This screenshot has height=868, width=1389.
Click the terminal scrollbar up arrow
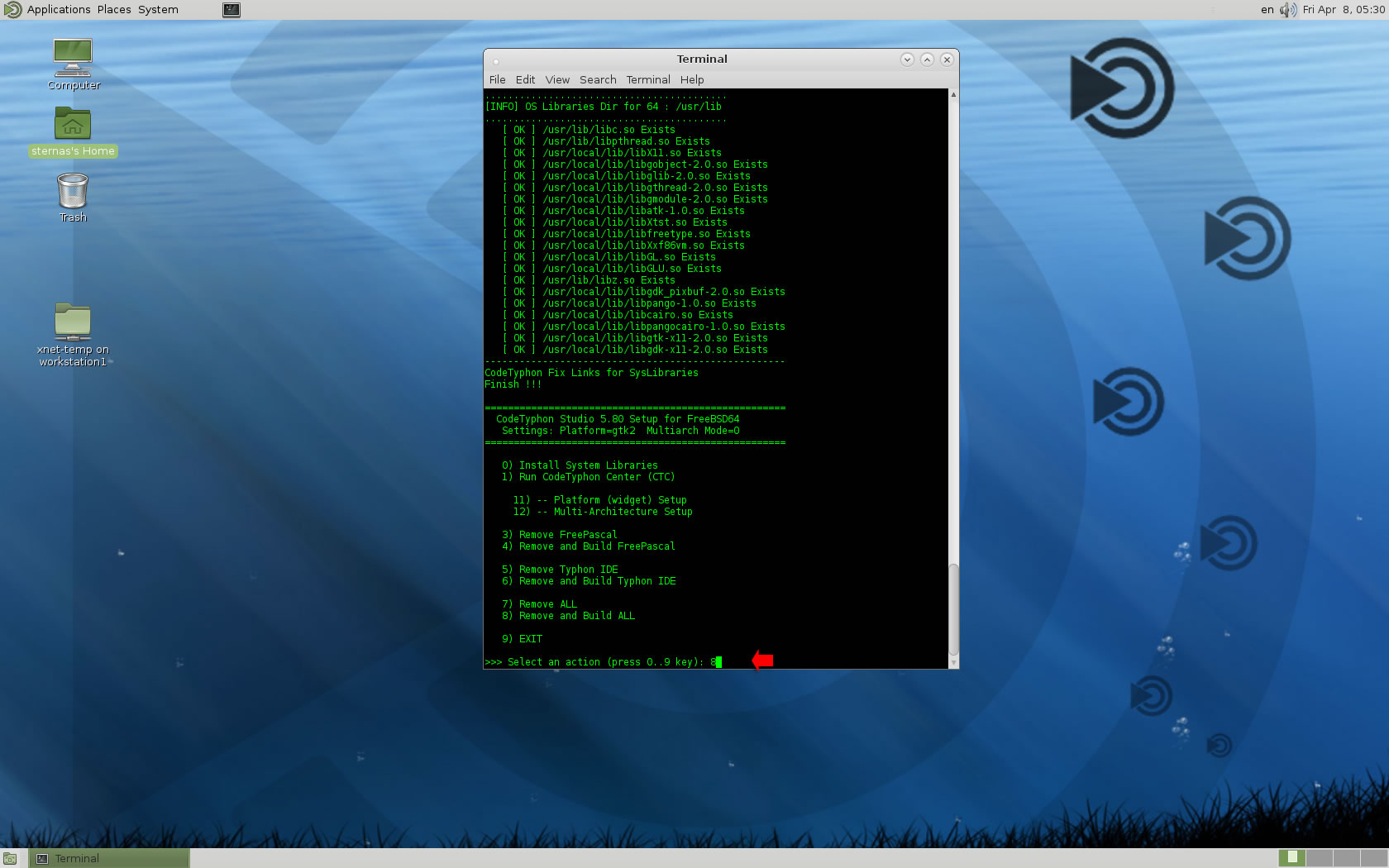[953, 94]
